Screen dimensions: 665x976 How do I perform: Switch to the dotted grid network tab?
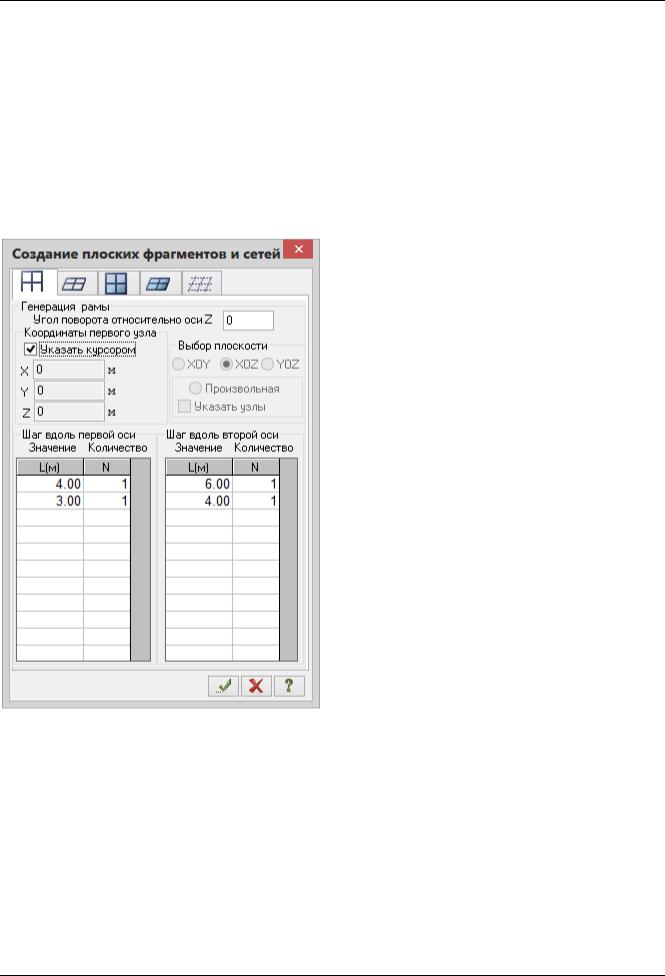click(200, 284)
